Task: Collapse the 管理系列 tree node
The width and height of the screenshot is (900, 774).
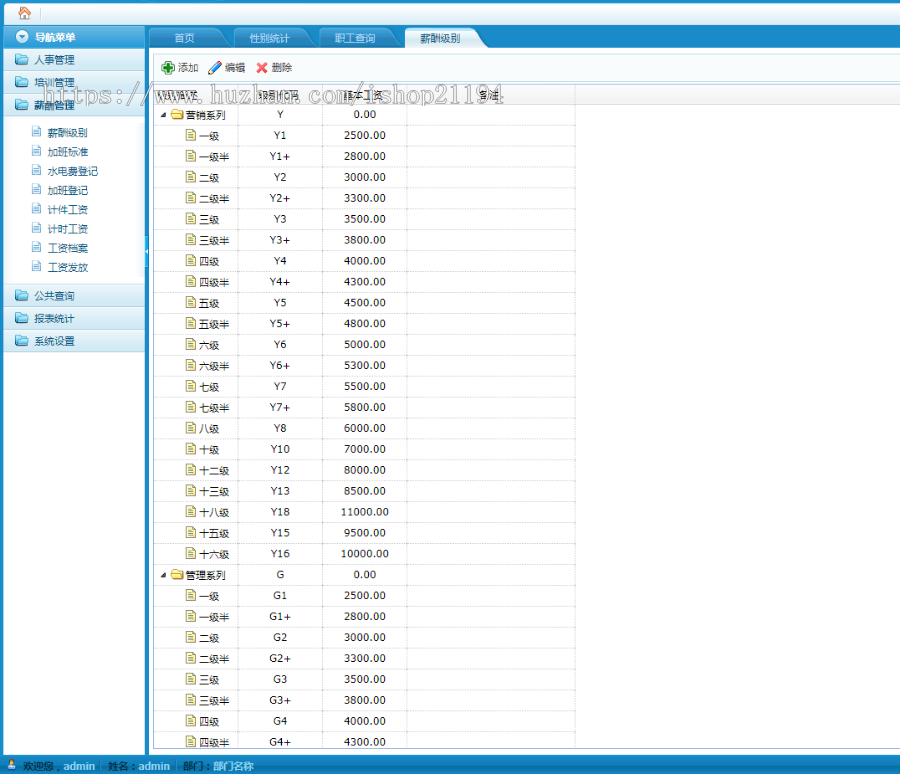Action: pyautogui.click(x=164, y=575)
